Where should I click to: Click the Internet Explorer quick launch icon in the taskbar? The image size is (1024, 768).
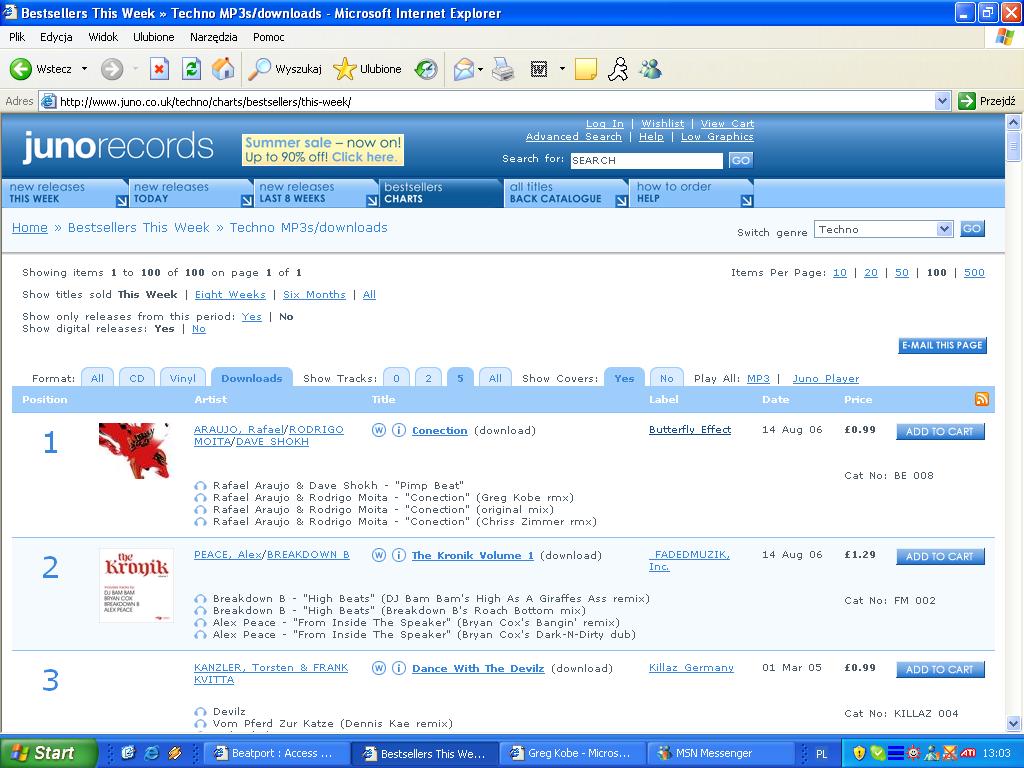[x=152, y=753]
